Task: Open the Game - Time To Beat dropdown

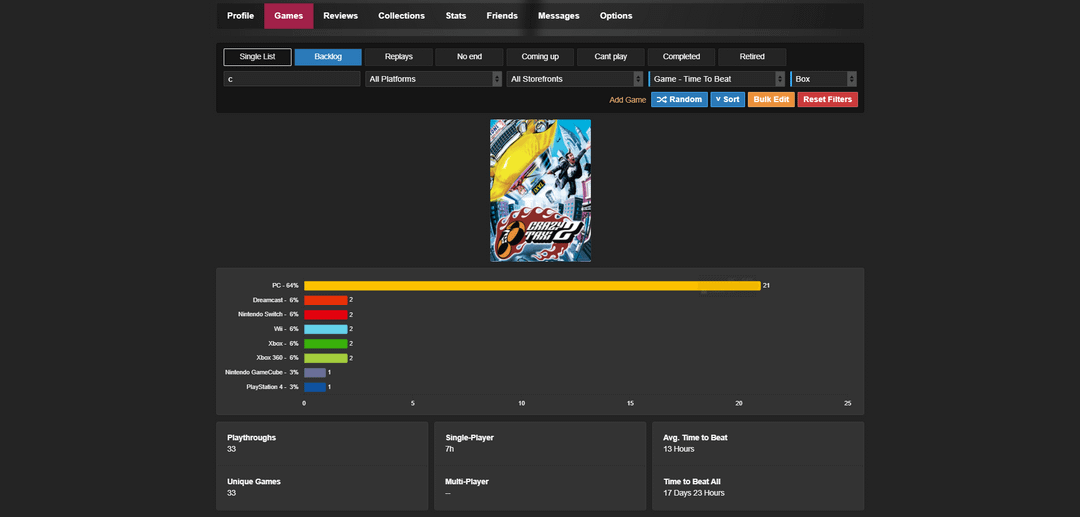Action: point(717,79)
